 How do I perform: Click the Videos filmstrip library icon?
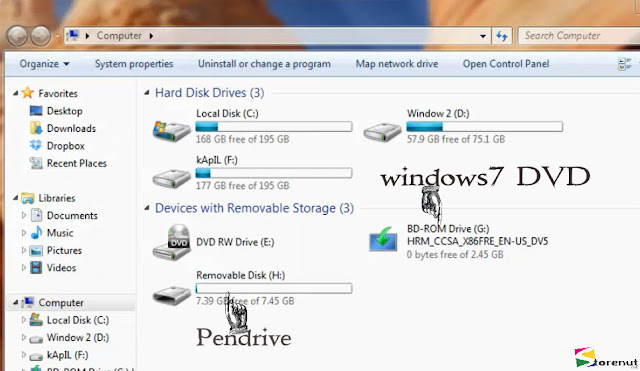tap(36, 268)
